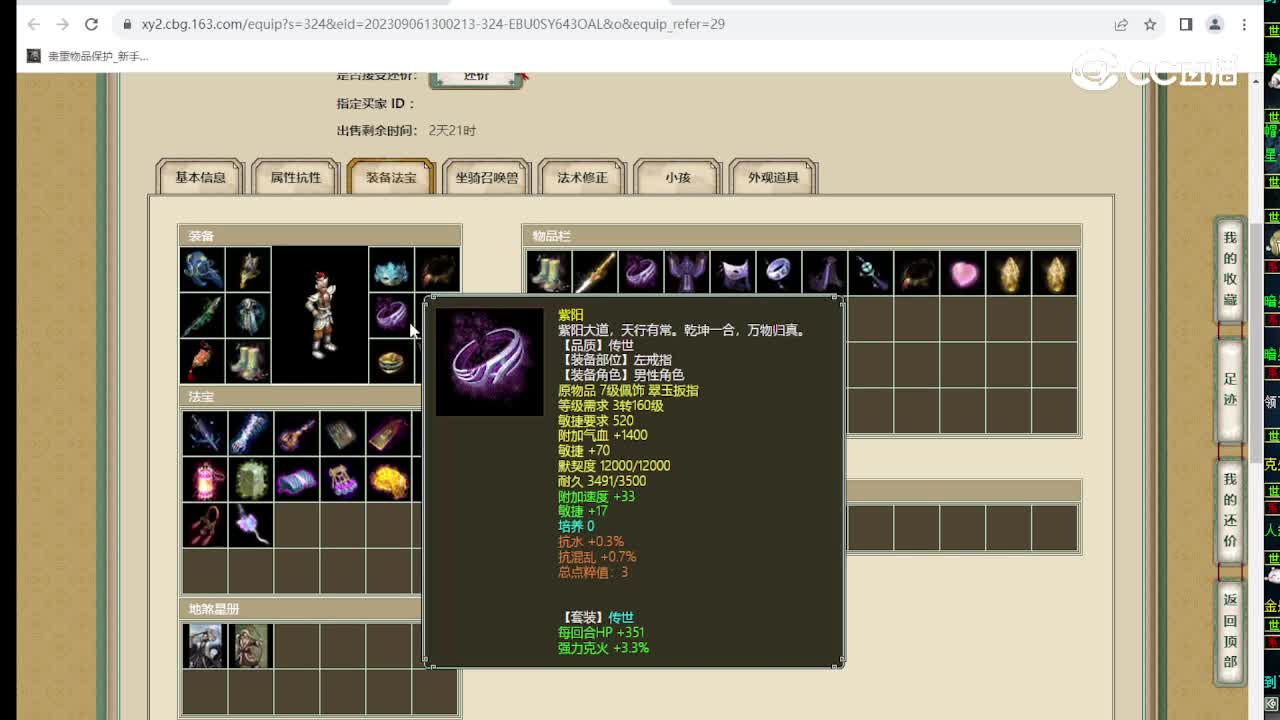Select the blue mask in equipment panel
1280x720 pixels.
(x=391, y=270)
